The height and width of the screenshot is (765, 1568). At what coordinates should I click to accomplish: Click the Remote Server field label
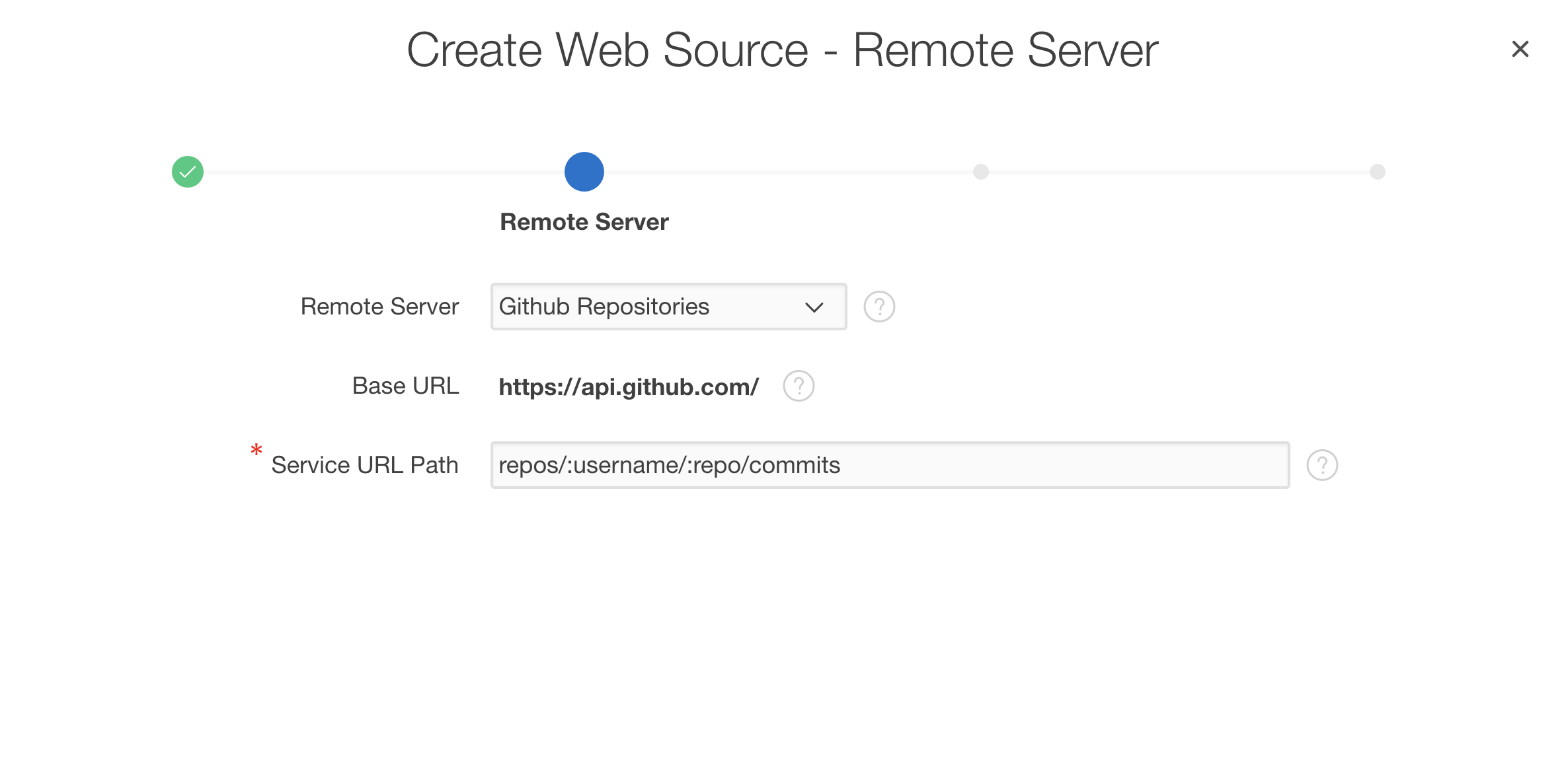[379, 307]
